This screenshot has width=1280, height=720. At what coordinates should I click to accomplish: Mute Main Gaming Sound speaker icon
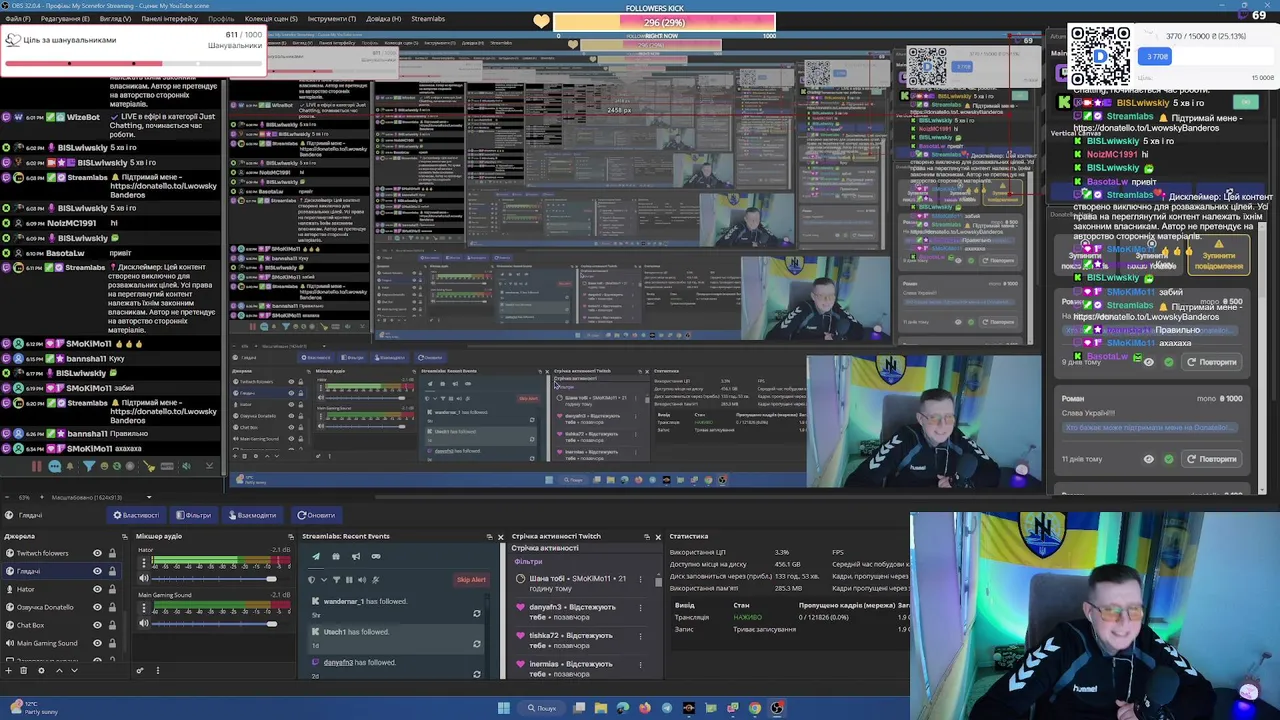(144, 623)
